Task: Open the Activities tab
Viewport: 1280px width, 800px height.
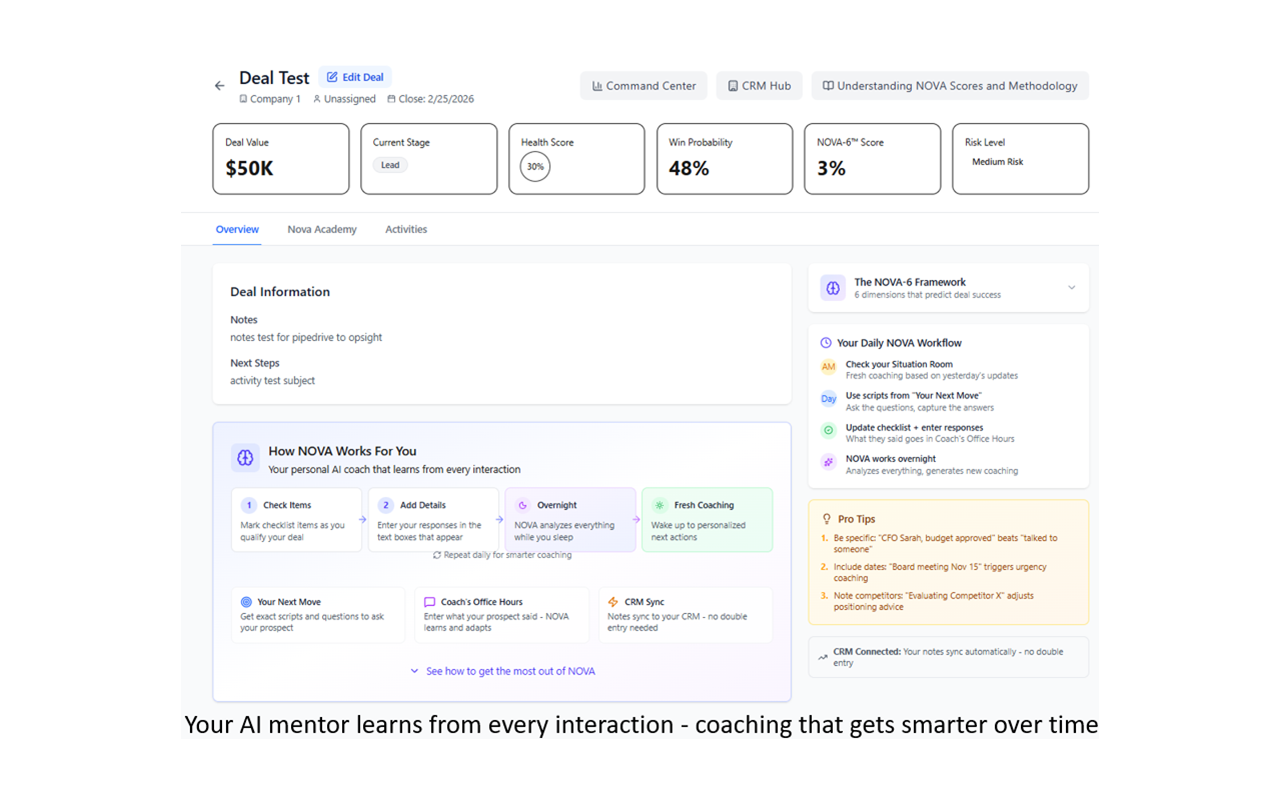Action: (406, 229)
